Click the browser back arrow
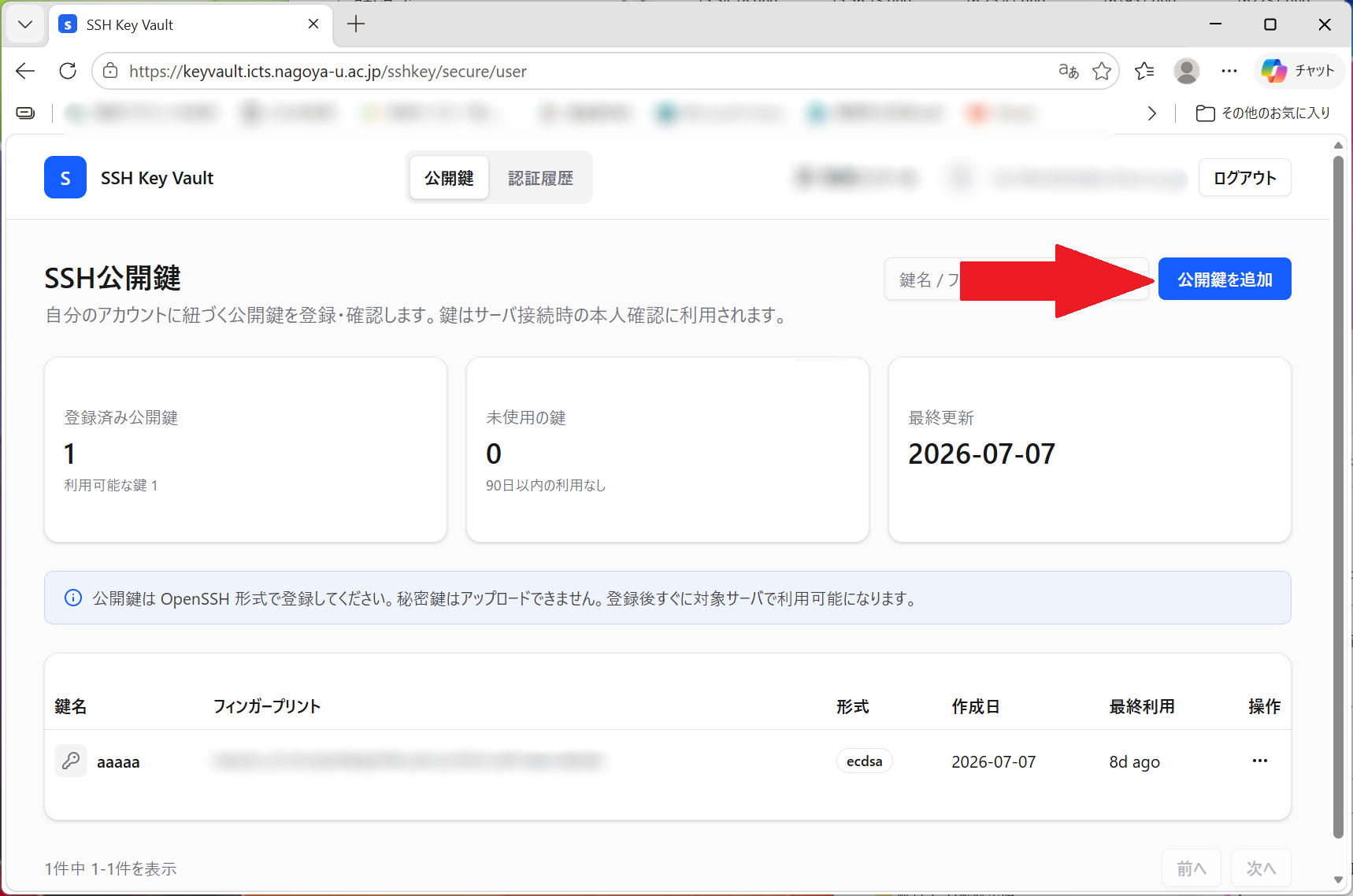Image resolution: width=1353 pixels, height=896 pixels. coord(25,71)
